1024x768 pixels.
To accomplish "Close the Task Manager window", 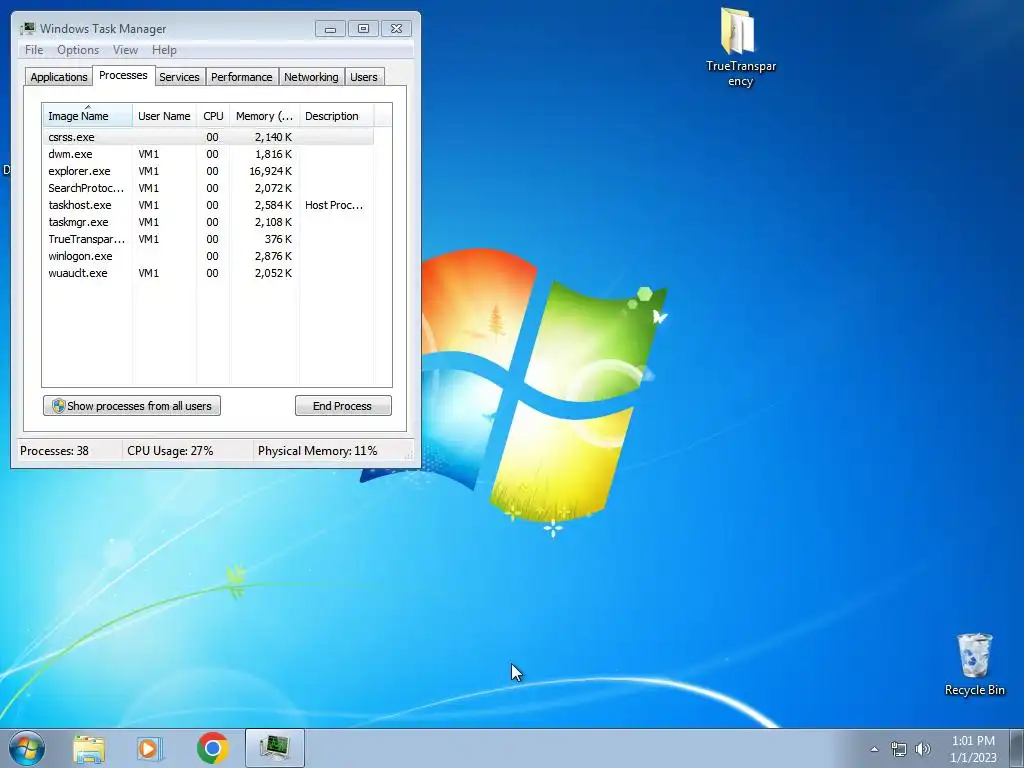I will (x=396, y=29).
